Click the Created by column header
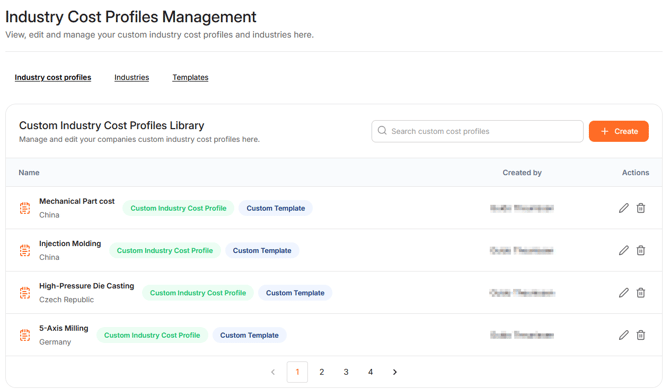 pyautogui.click(x=522, y=173)
